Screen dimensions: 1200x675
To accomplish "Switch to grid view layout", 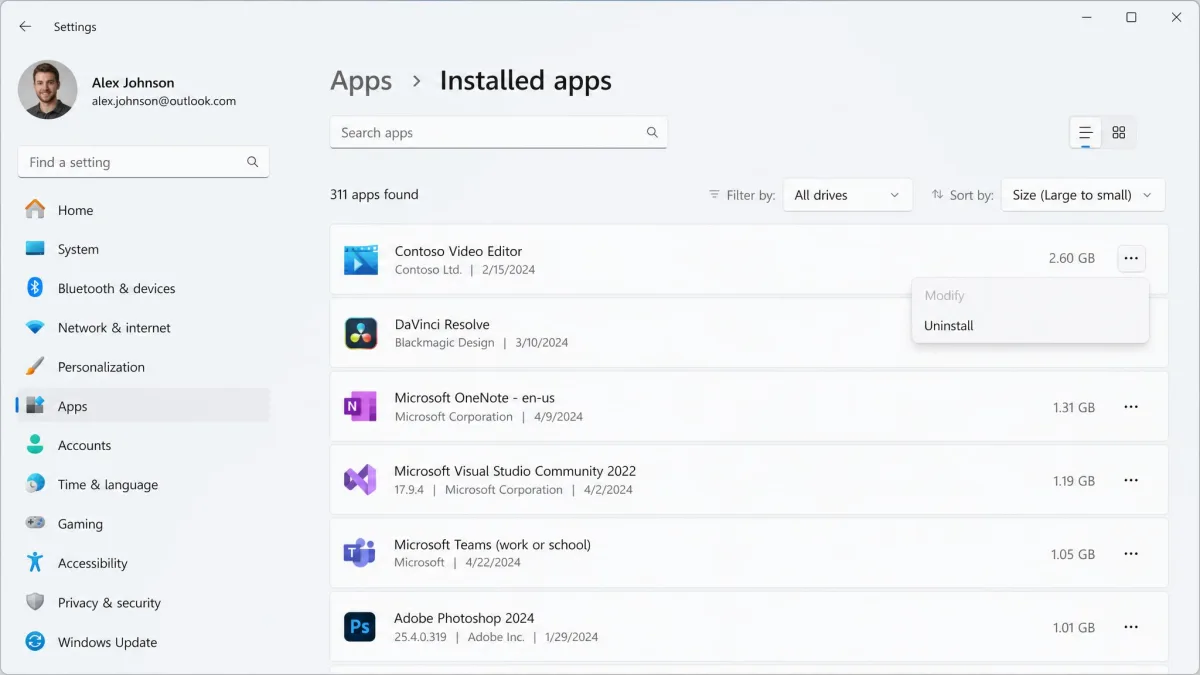I will [1119, 132].
